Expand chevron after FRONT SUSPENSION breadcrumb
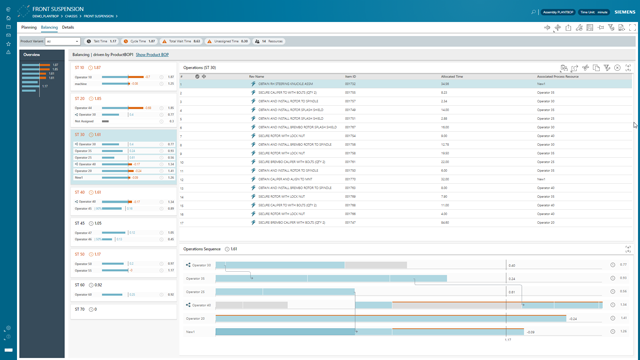Viewport: 640px width, 360px height. 117,16
